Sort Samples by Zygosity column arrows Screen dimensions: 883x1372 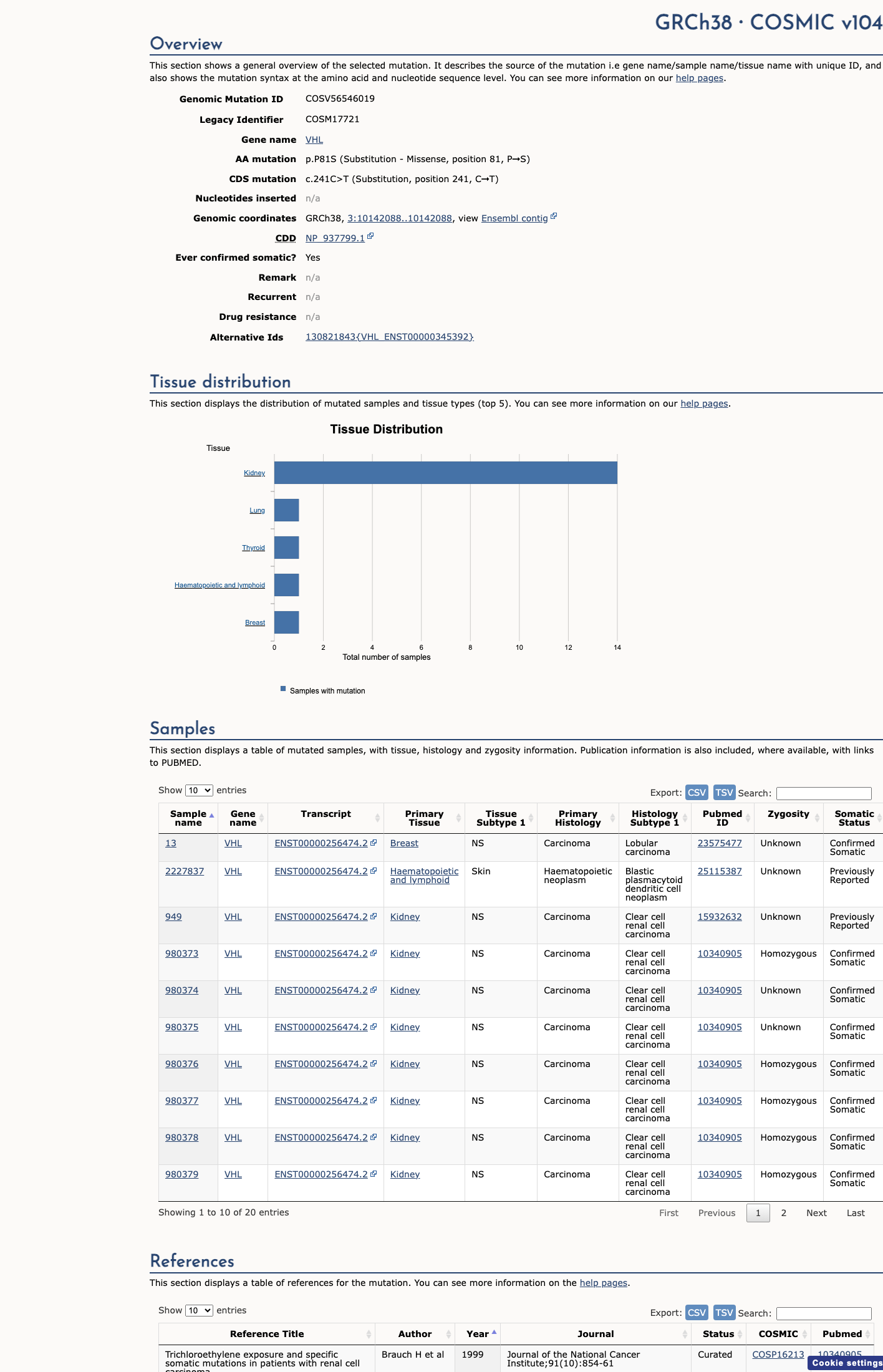[817, 818]
